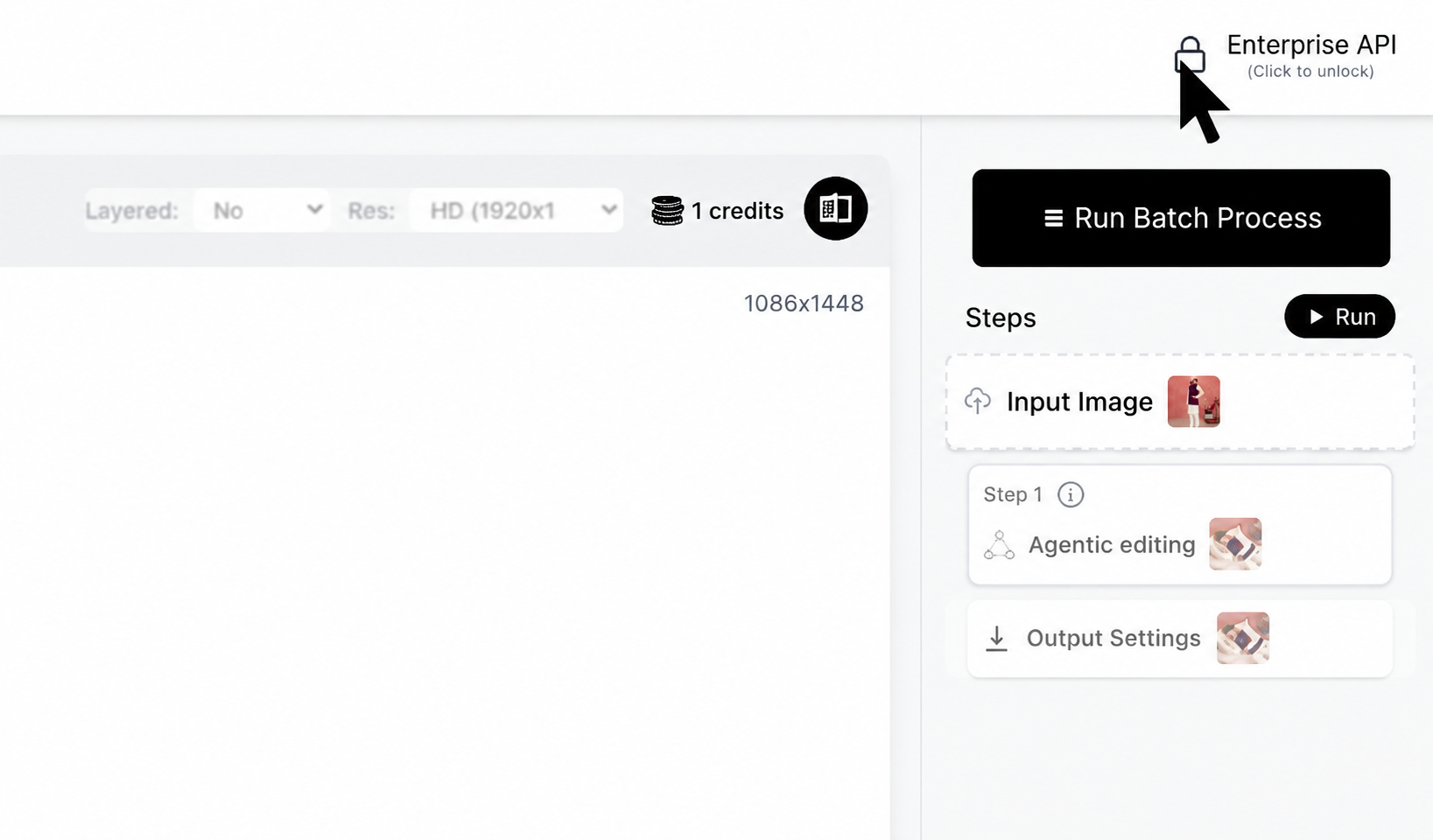Image resolution: width=1433 pixels, height=840 pixels.
Task: Open the Input Image thumbnail
Action: (1194, 402)
